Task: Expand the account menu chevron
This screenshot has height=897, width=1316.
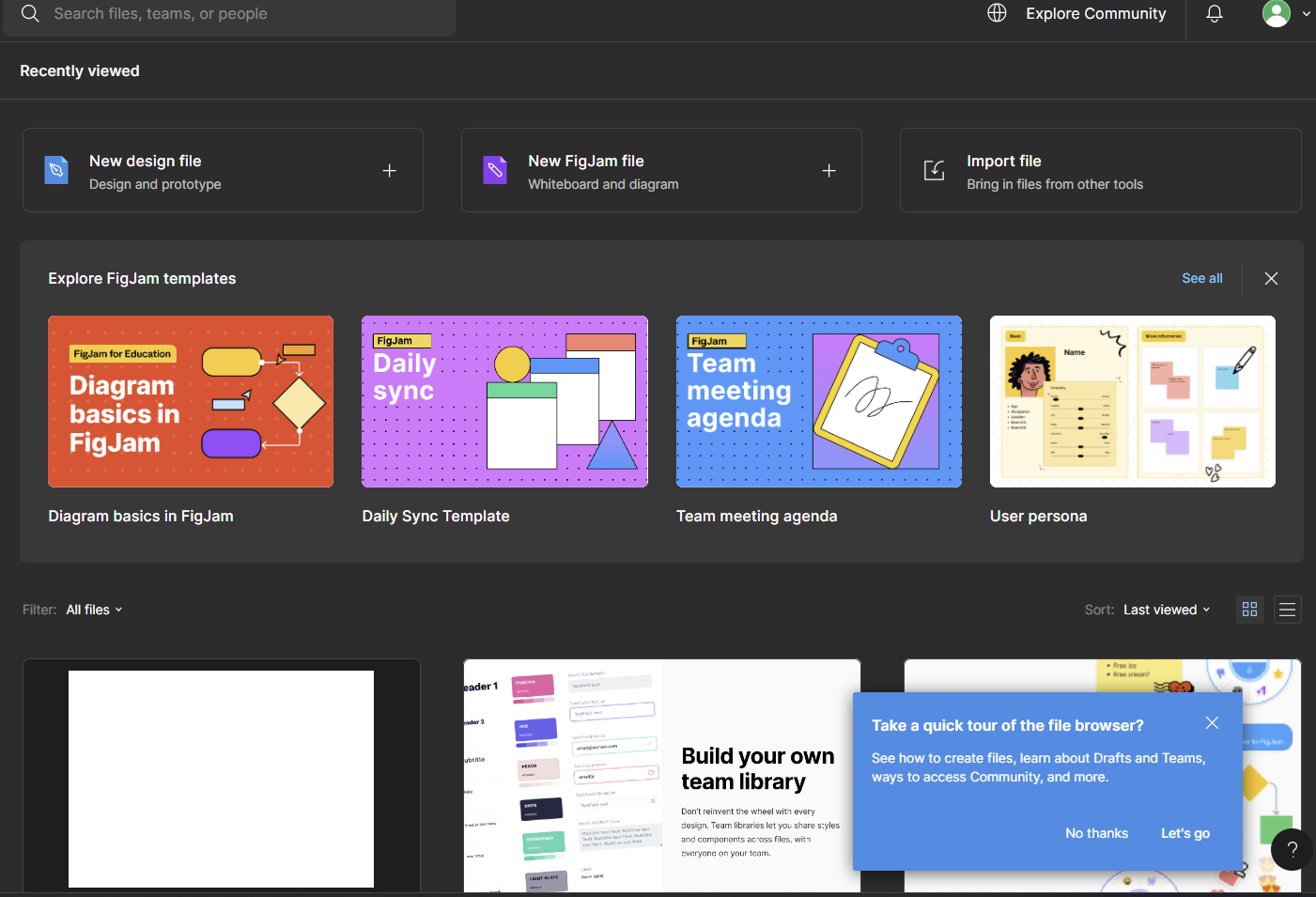Action: click(1306, 14)
